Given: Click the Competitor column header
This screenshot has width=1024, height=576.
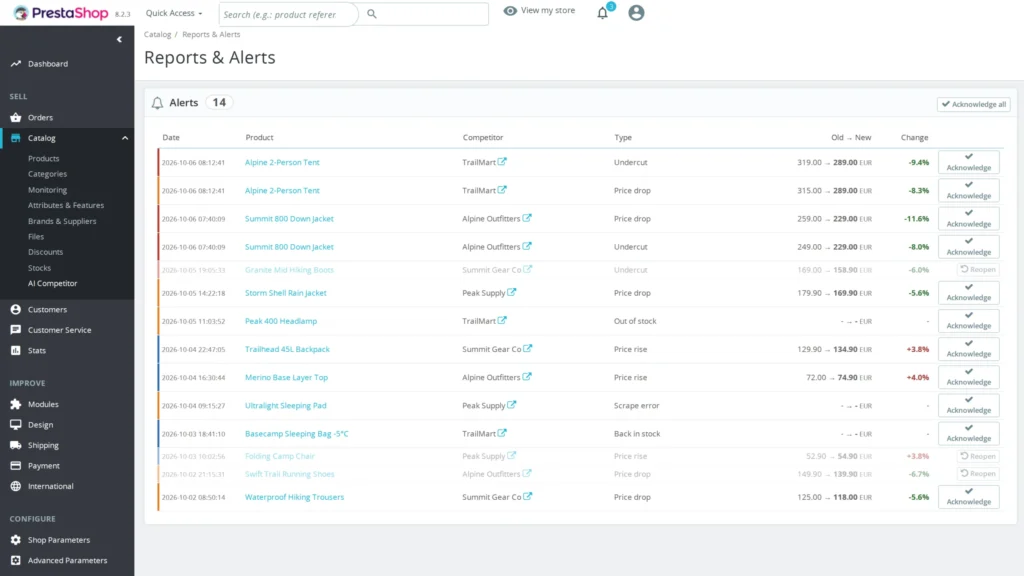Looking at the screenshot, I should [x=483, y=137].
